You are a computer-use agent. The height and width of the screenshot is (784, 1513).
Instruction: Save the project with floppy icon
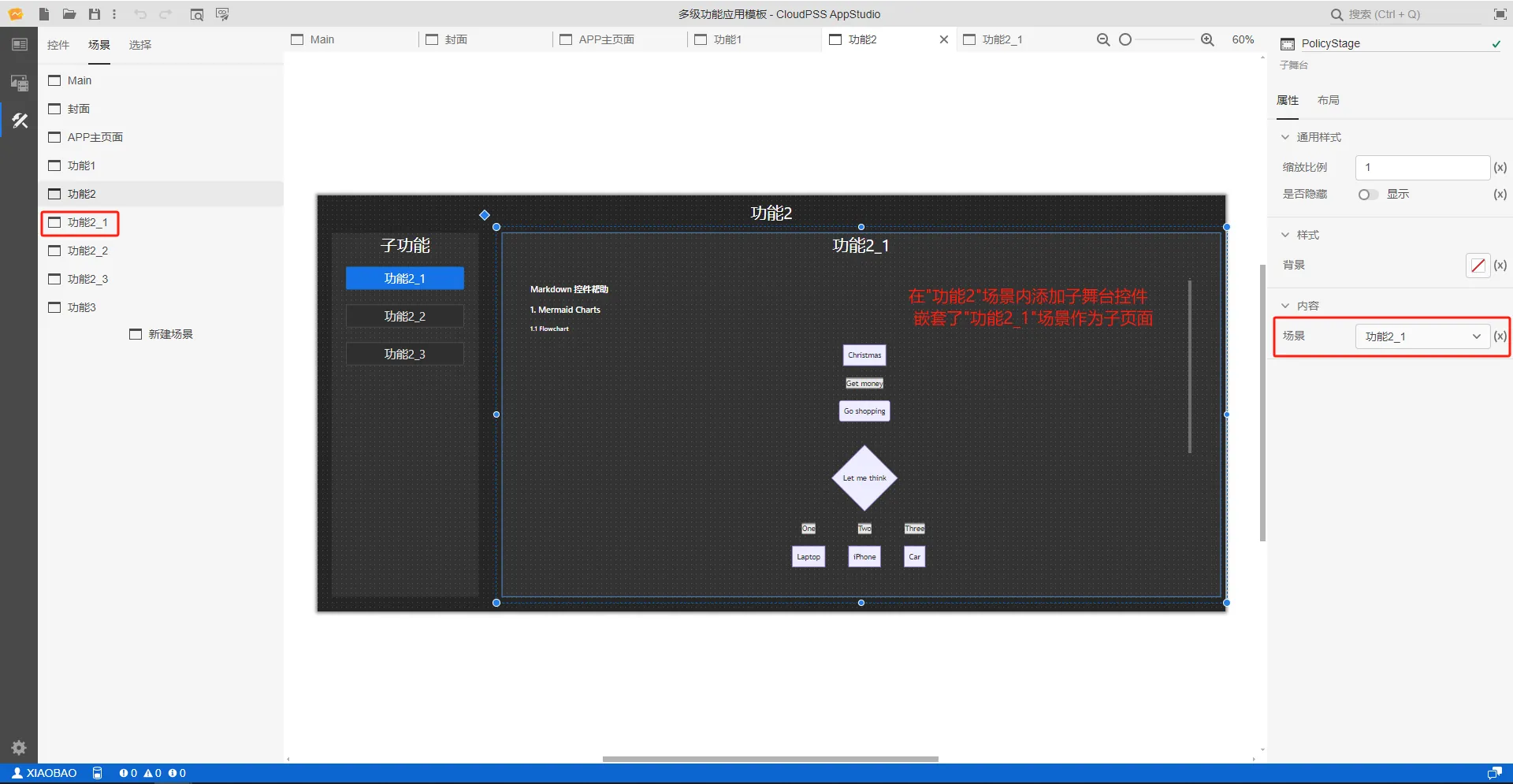point(95,14)
